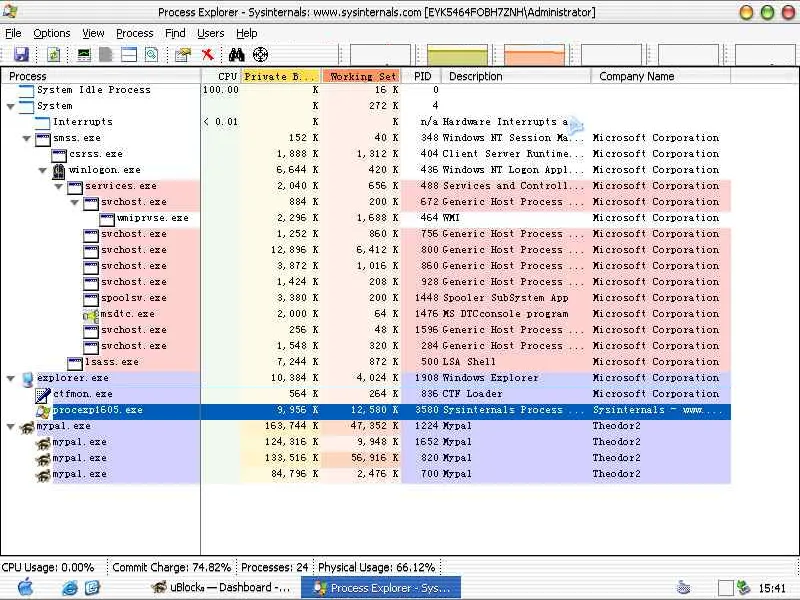Click the physical memory mini graph in toolbar
The image size is (800, 600).
(534, 54)
